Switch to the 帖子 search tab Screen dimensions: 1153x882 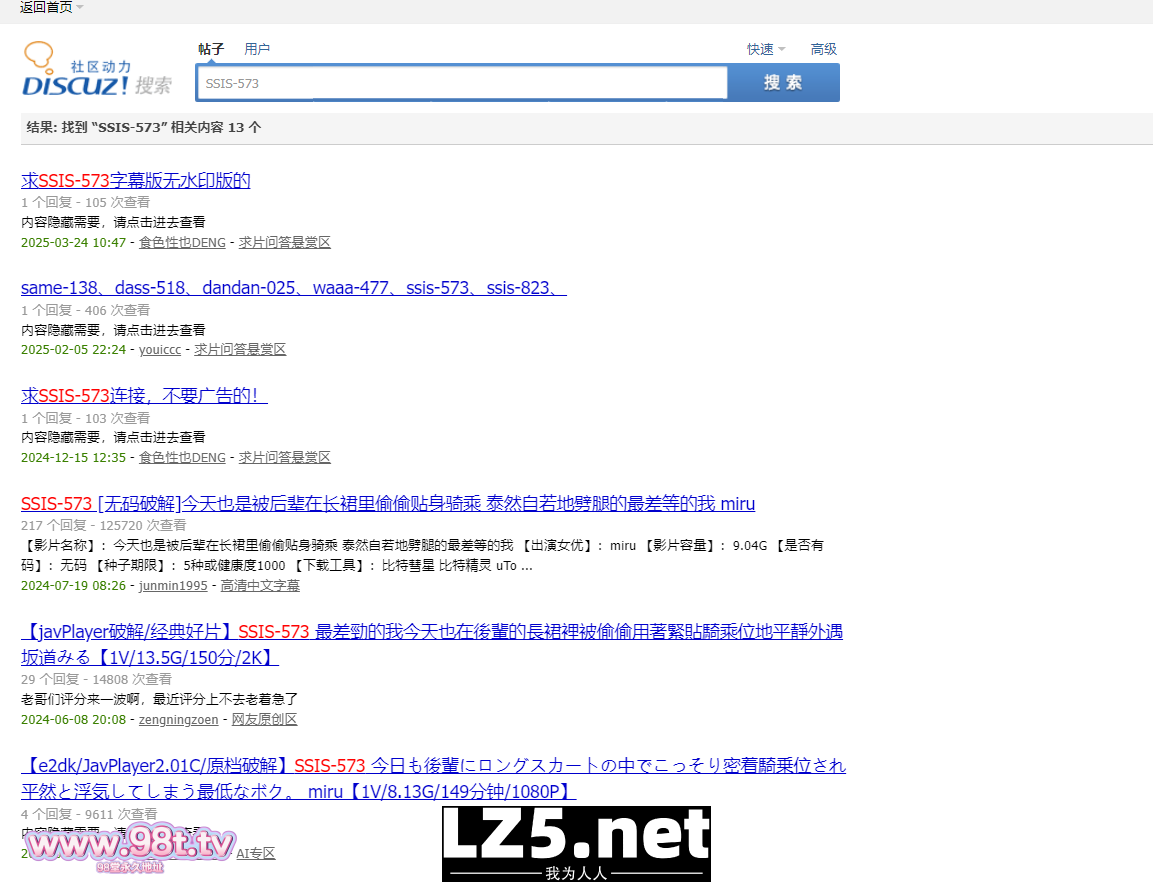(211, 49)
